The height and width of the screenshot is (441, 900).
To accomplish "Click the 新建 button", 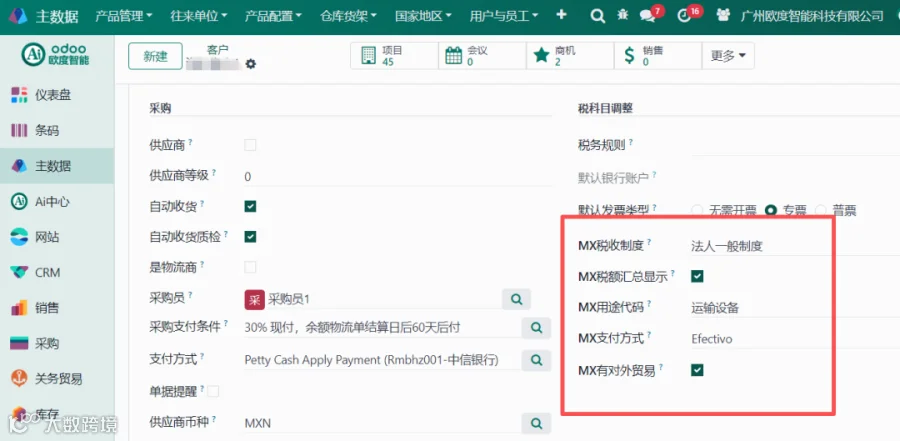I will 155,56.
